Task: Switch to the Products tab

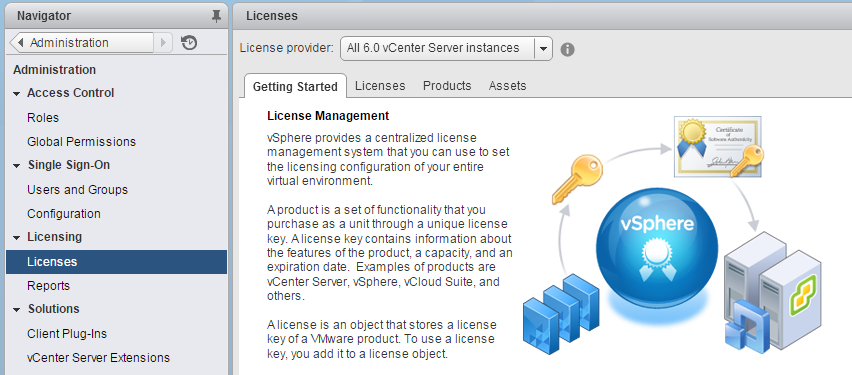Action: [447, 86]
